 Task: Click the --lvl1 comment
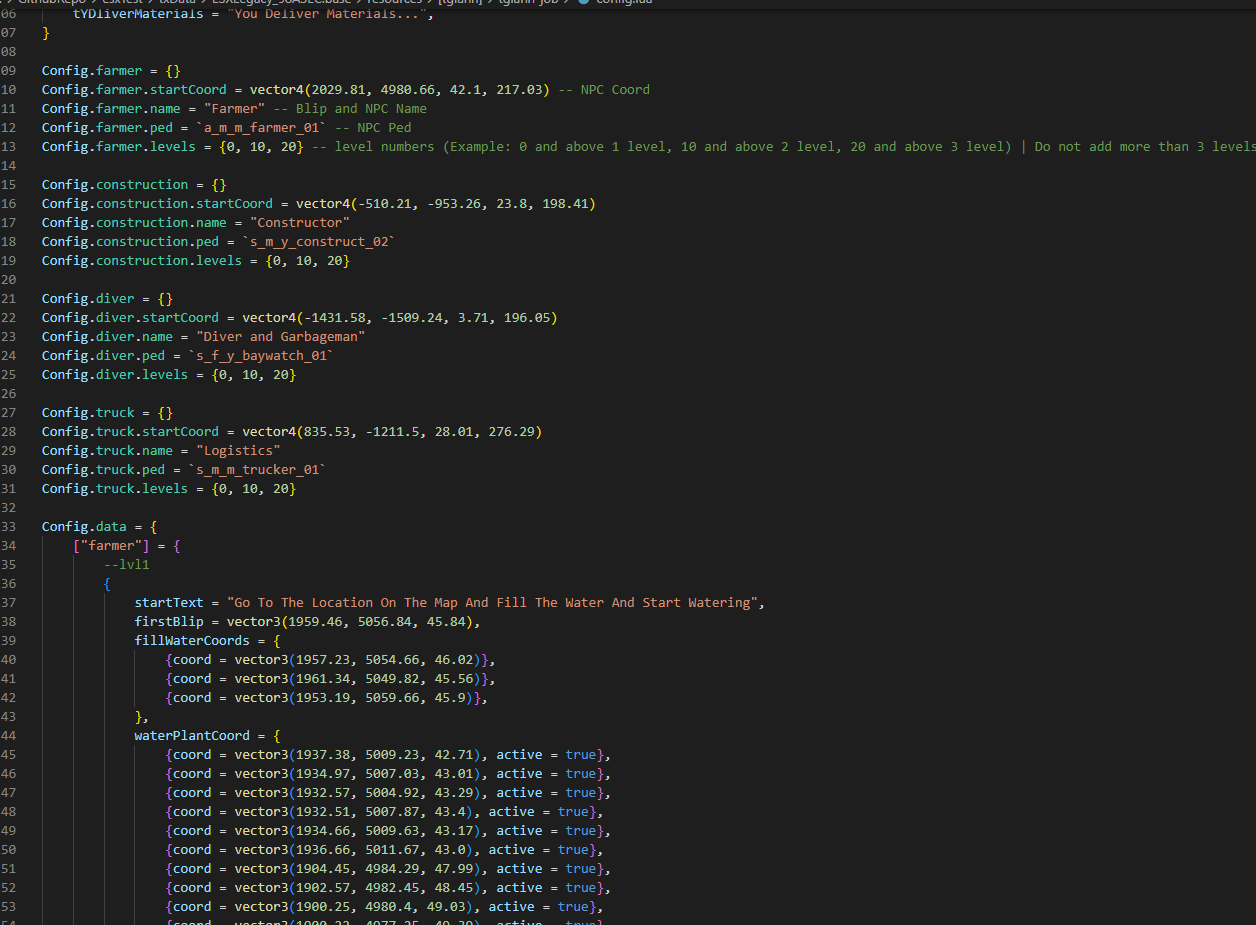[x=127, y=565]
